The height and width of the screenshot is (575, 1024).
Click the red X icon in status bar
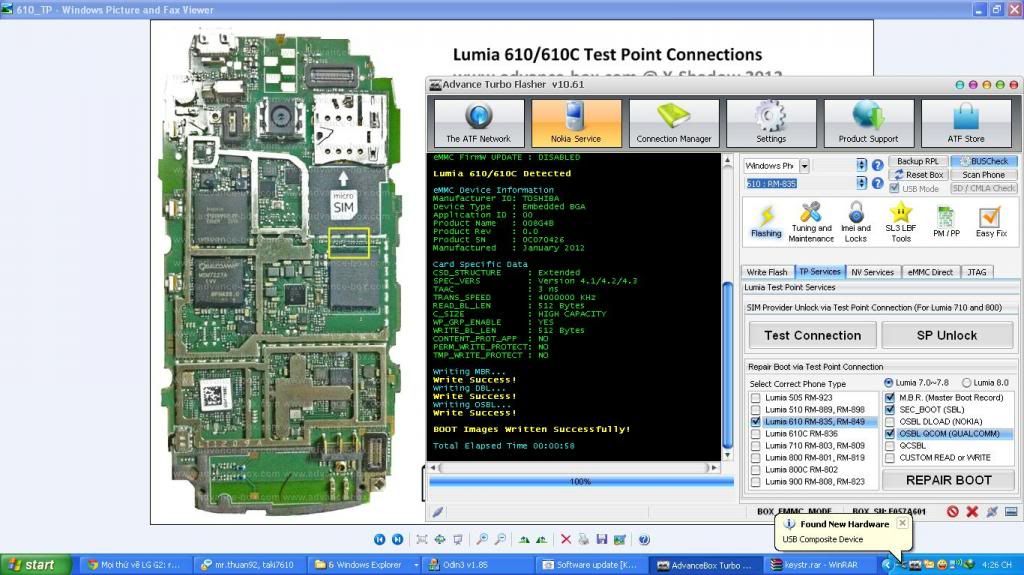pyautogui.click(x=972, y=512)
